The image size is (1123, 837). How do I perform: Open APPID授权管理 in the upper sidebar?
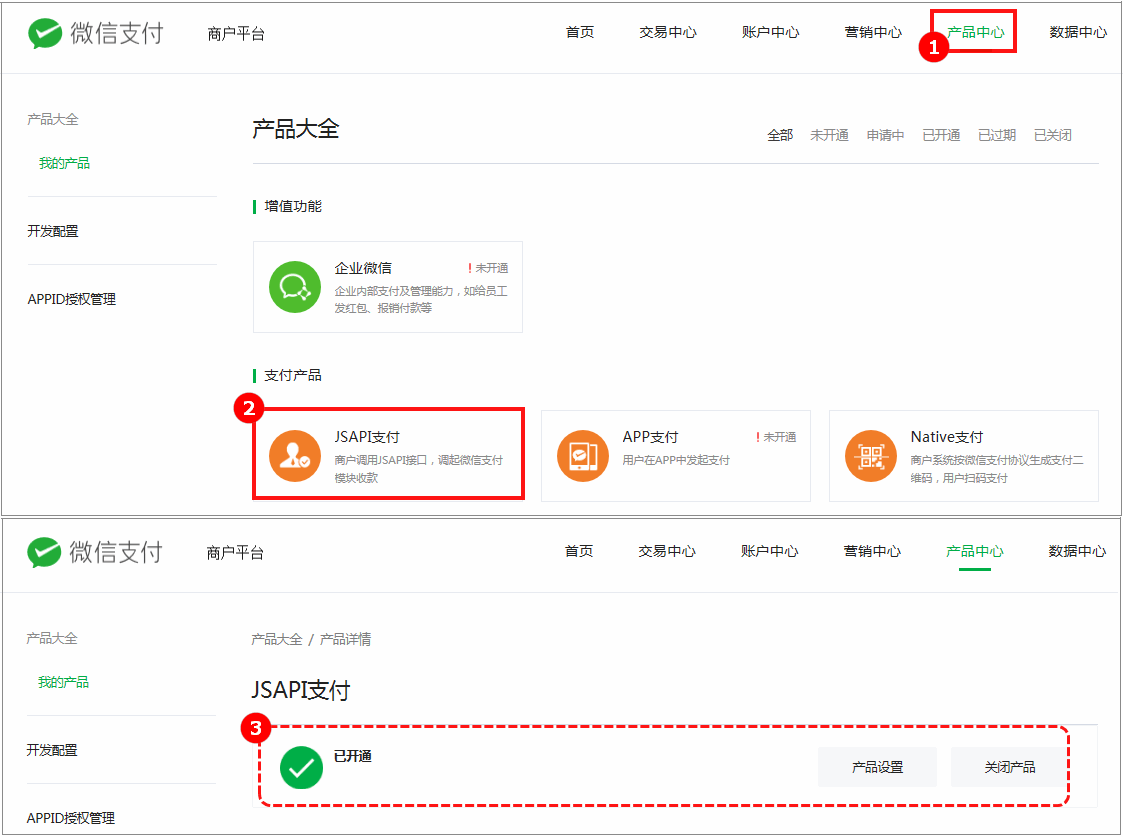coord(72,299)
